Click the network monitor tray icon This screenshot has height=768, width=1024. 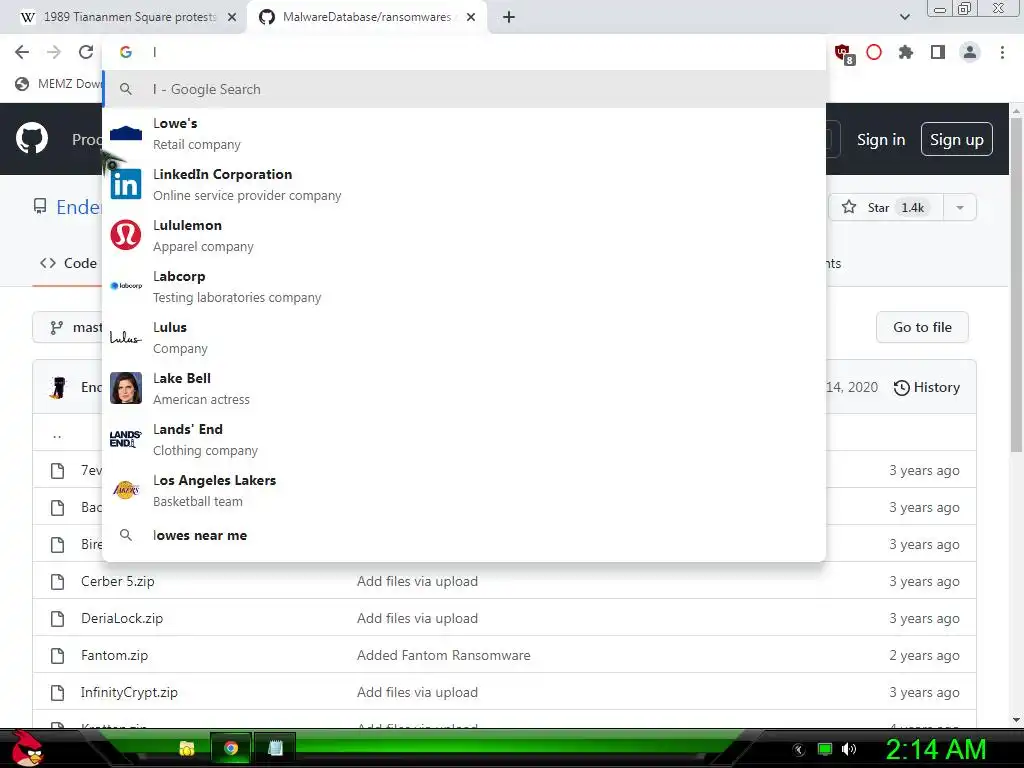pyautogui.click(x=825, y=749)
